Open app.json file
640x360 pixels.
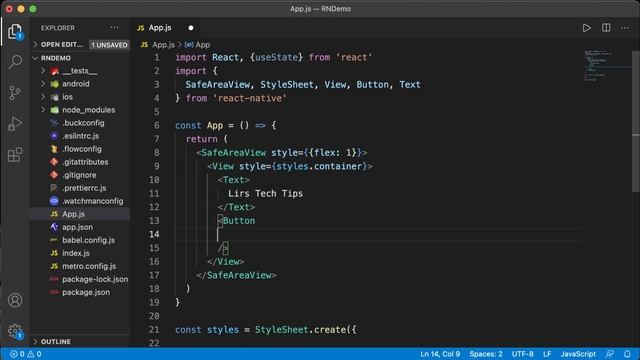tap(77, 227)
